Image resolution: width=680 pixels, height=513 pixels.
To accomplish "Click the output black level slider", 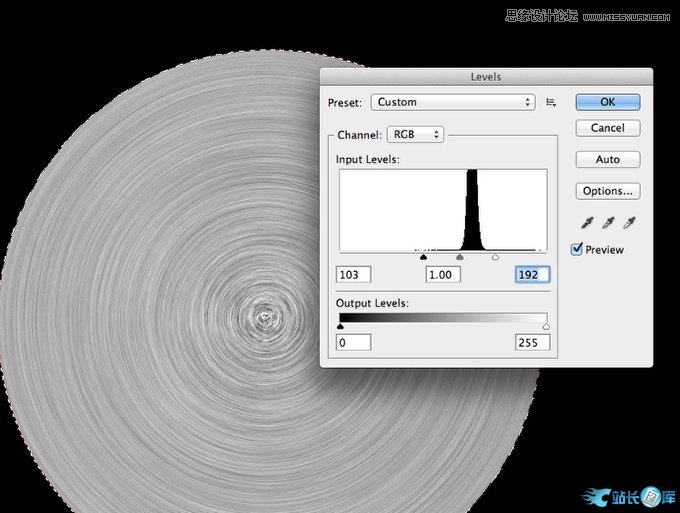I will 340,326.
